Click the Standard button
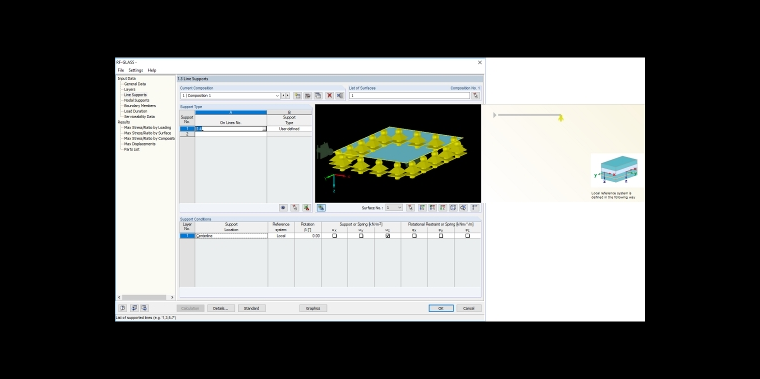Viewport: 760px width, 379px height. coord(252,308)
